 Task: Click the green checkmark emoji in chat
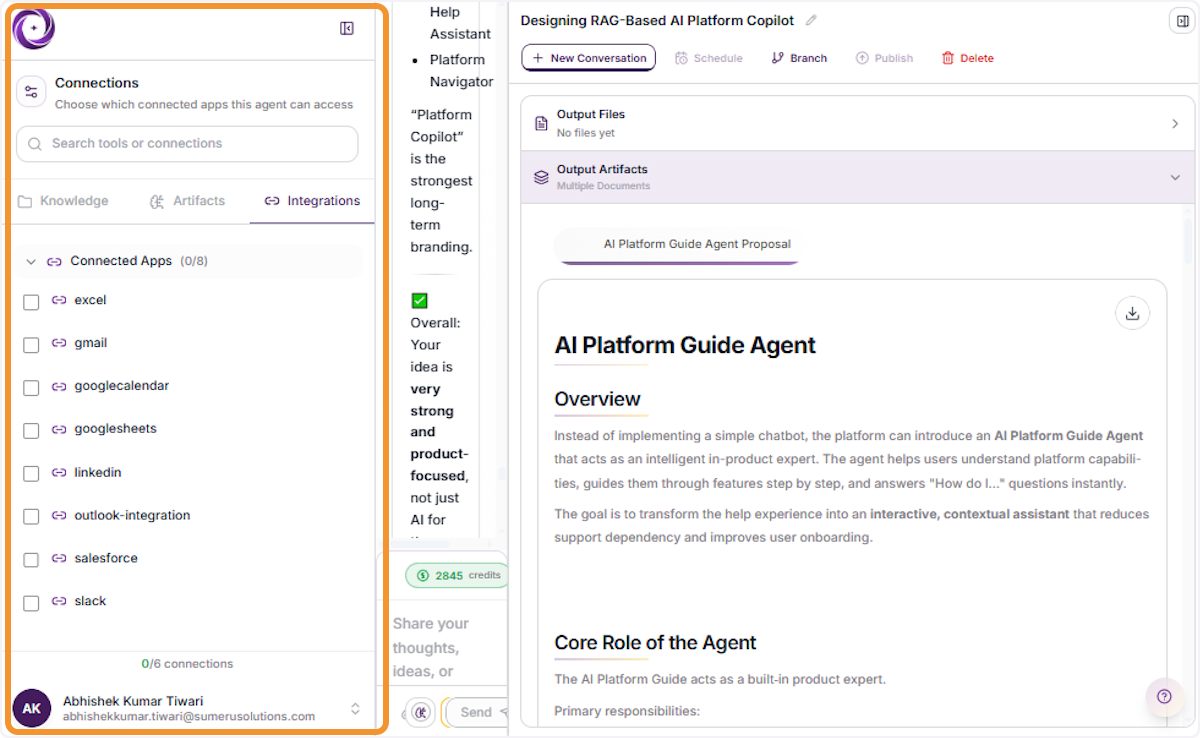pyautogui.click(x=419, y=300)
